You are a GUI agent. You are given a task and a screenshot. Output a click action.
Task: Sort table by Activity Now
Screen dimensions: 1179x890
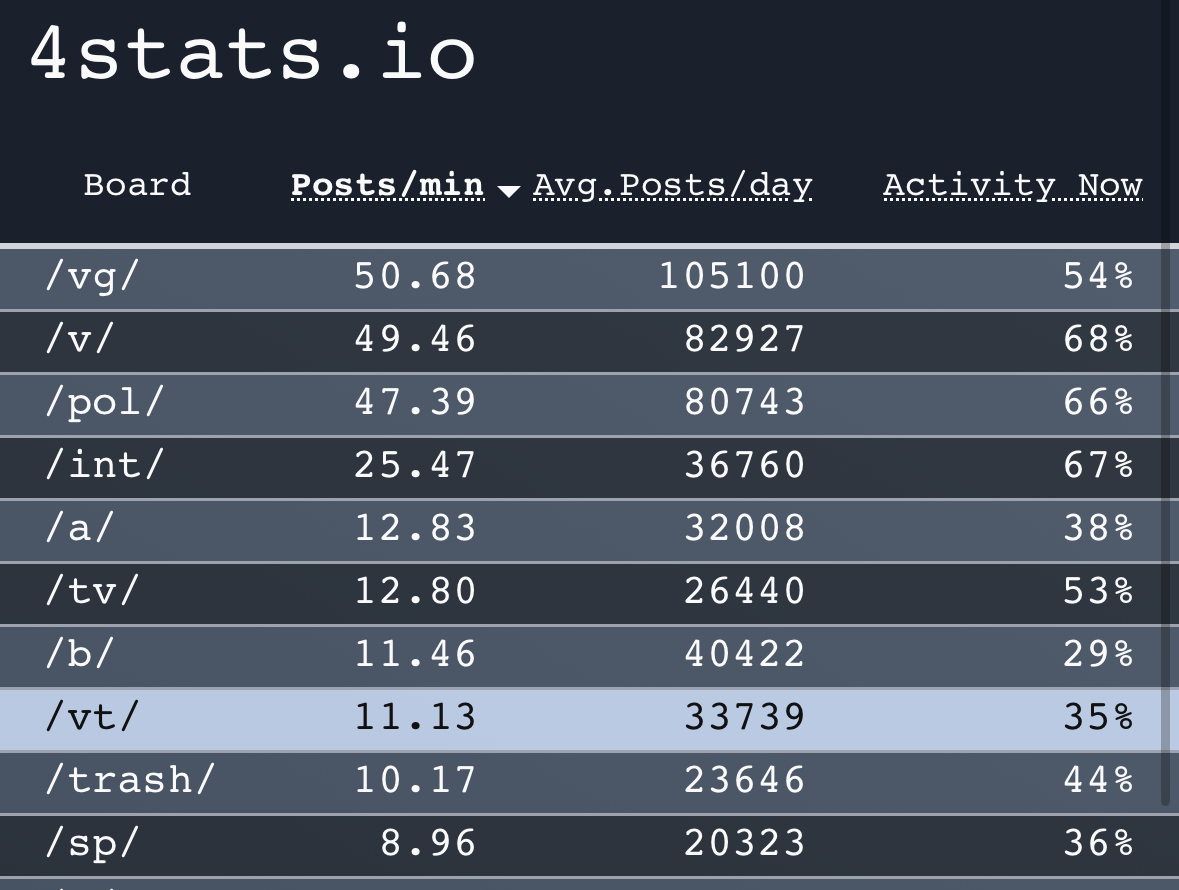1013,186
